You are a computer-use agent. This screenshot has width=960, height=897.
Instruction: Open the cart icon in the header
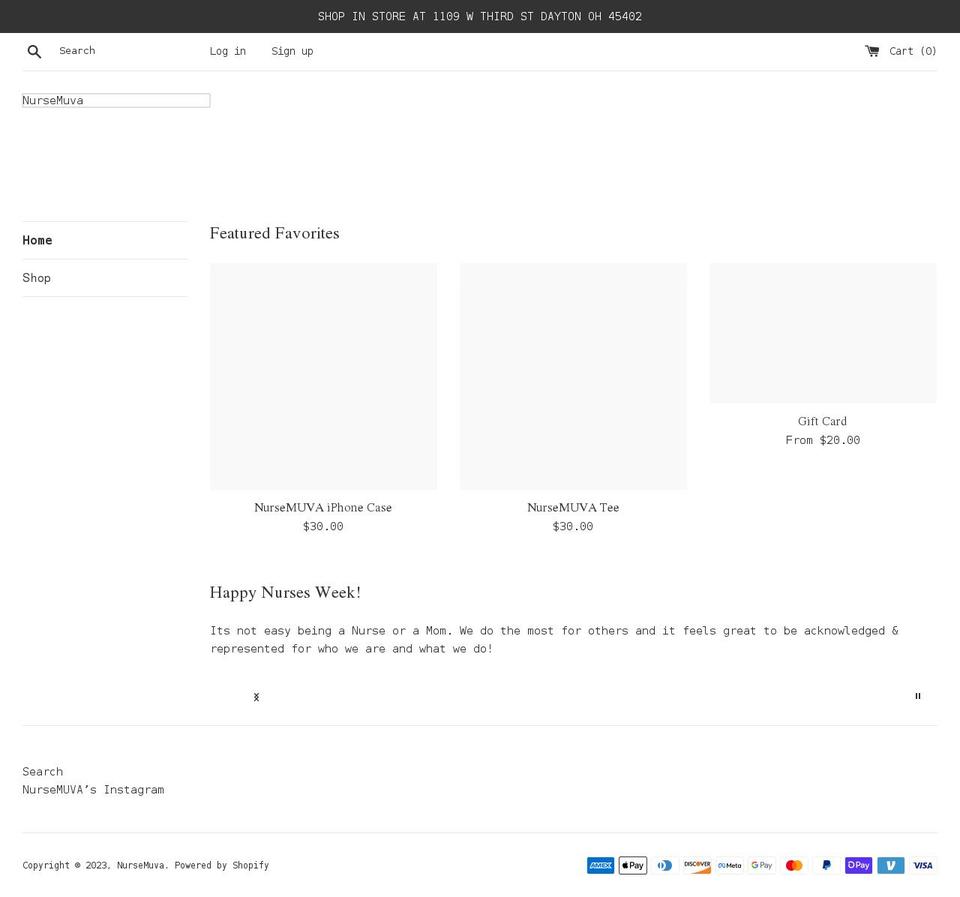click(871, 50)
